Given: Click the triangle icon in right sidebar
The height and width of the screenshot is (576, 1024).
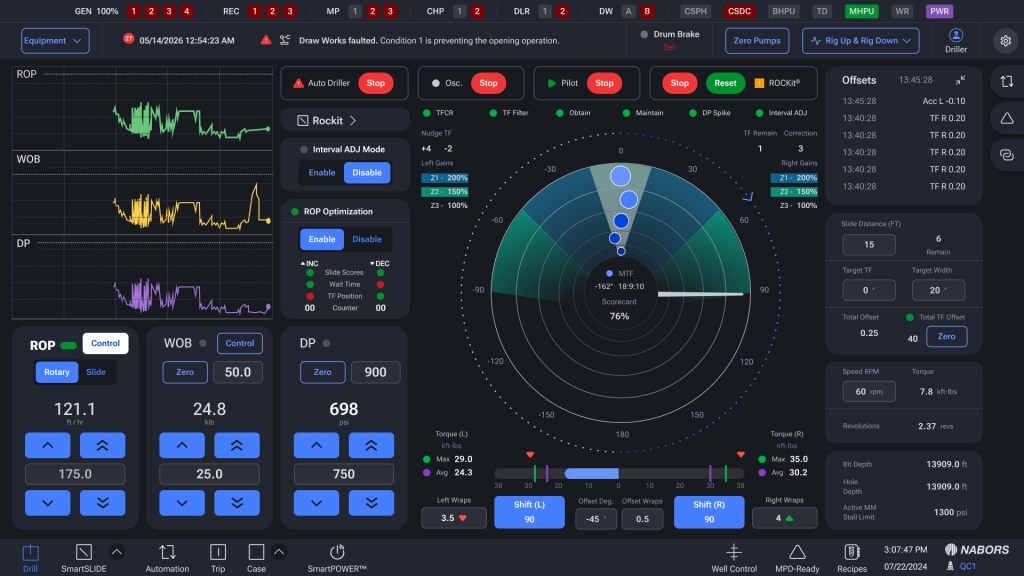Looking at the screenshot, I should (x=1006, y=118).
